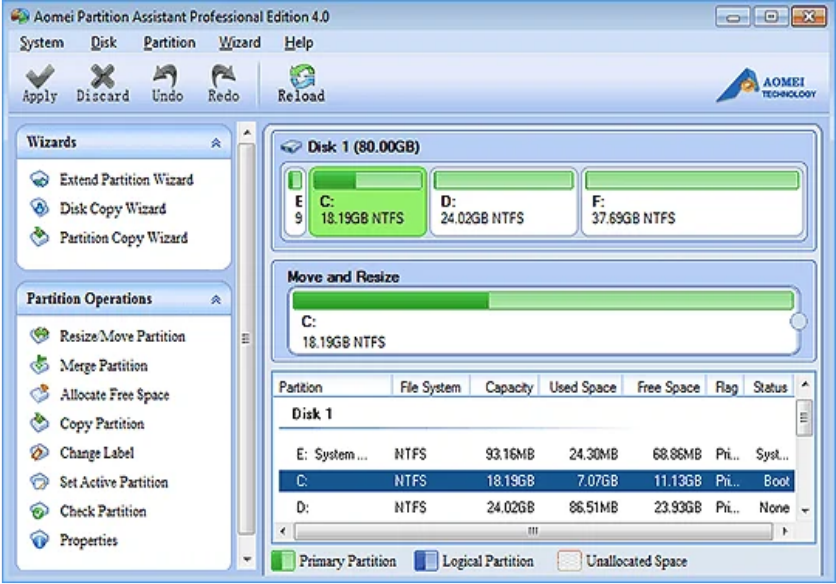Select the C: 18.19GB partition block
This screenshot has width=836, height=584.
point(368,202)
